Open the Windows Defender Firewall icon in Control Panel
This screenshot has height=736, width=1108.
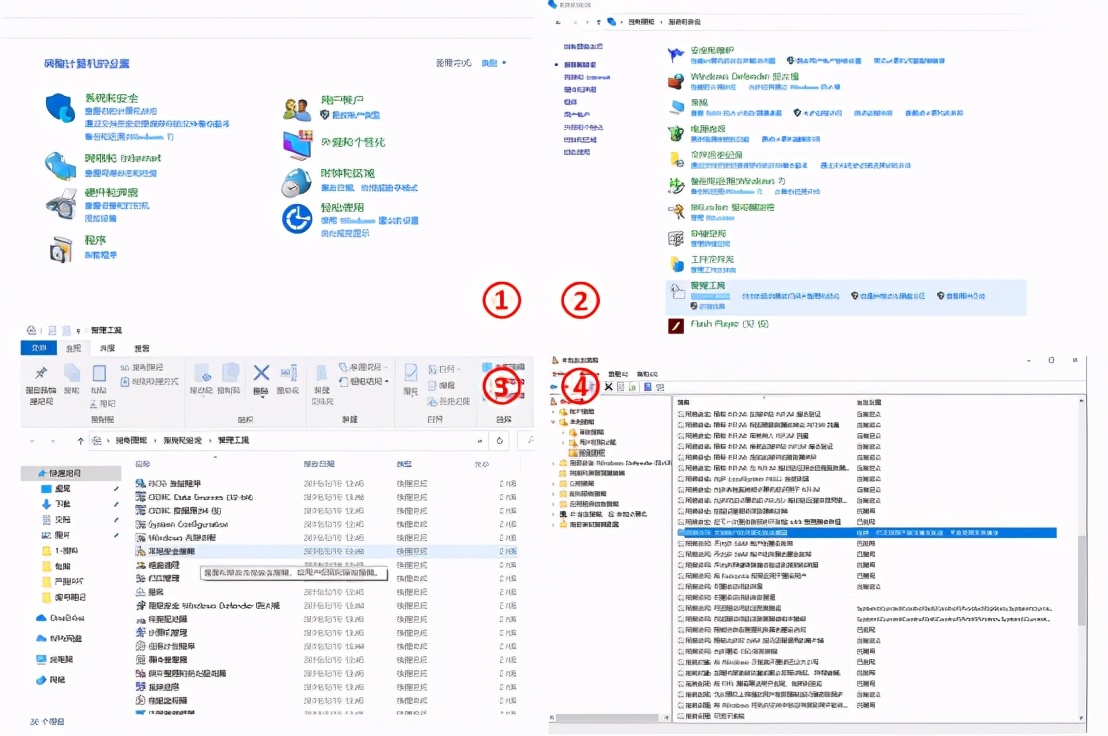677,79
